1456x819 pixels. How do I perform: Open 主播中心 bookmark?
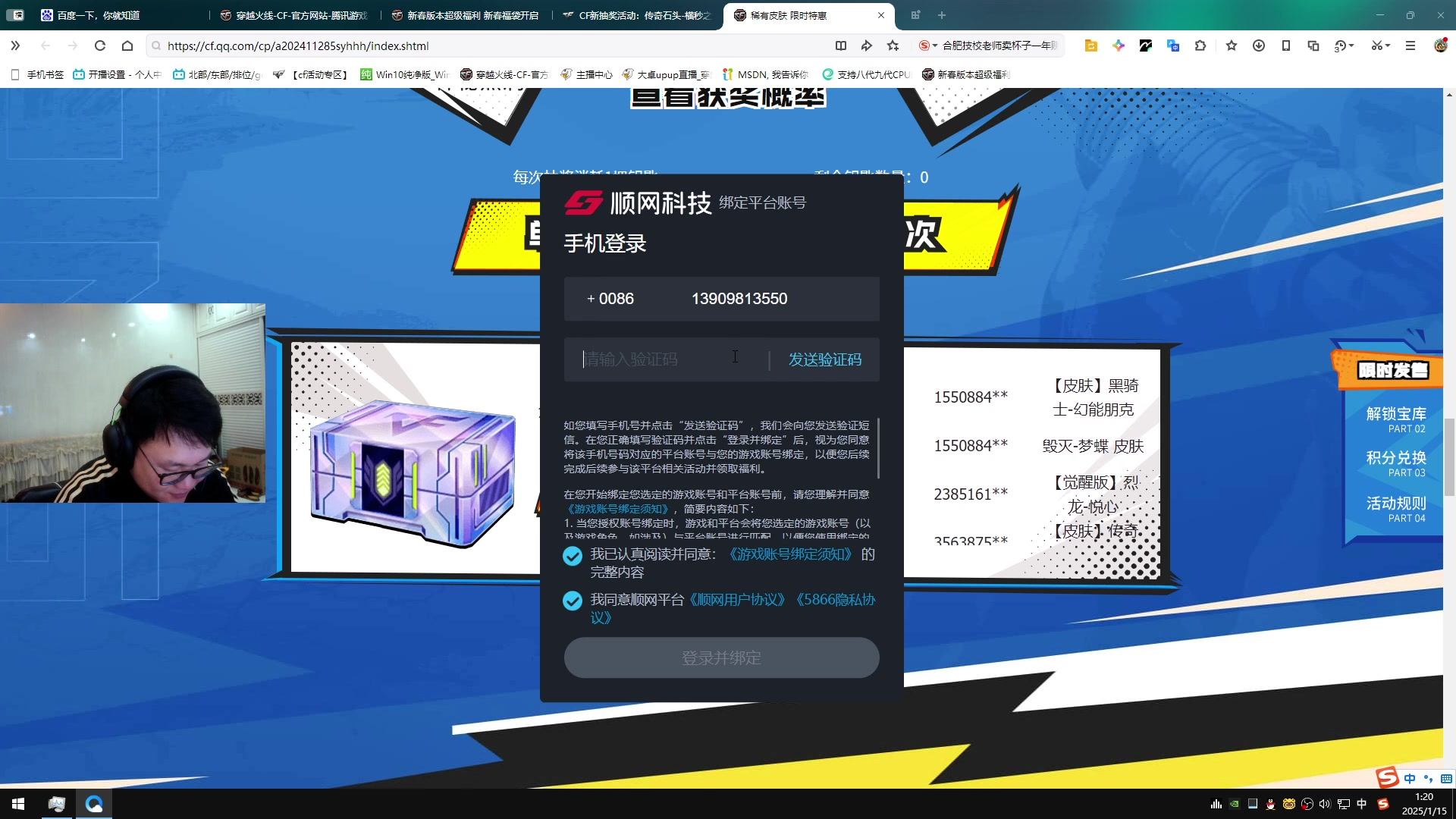[x=586, y=74]
